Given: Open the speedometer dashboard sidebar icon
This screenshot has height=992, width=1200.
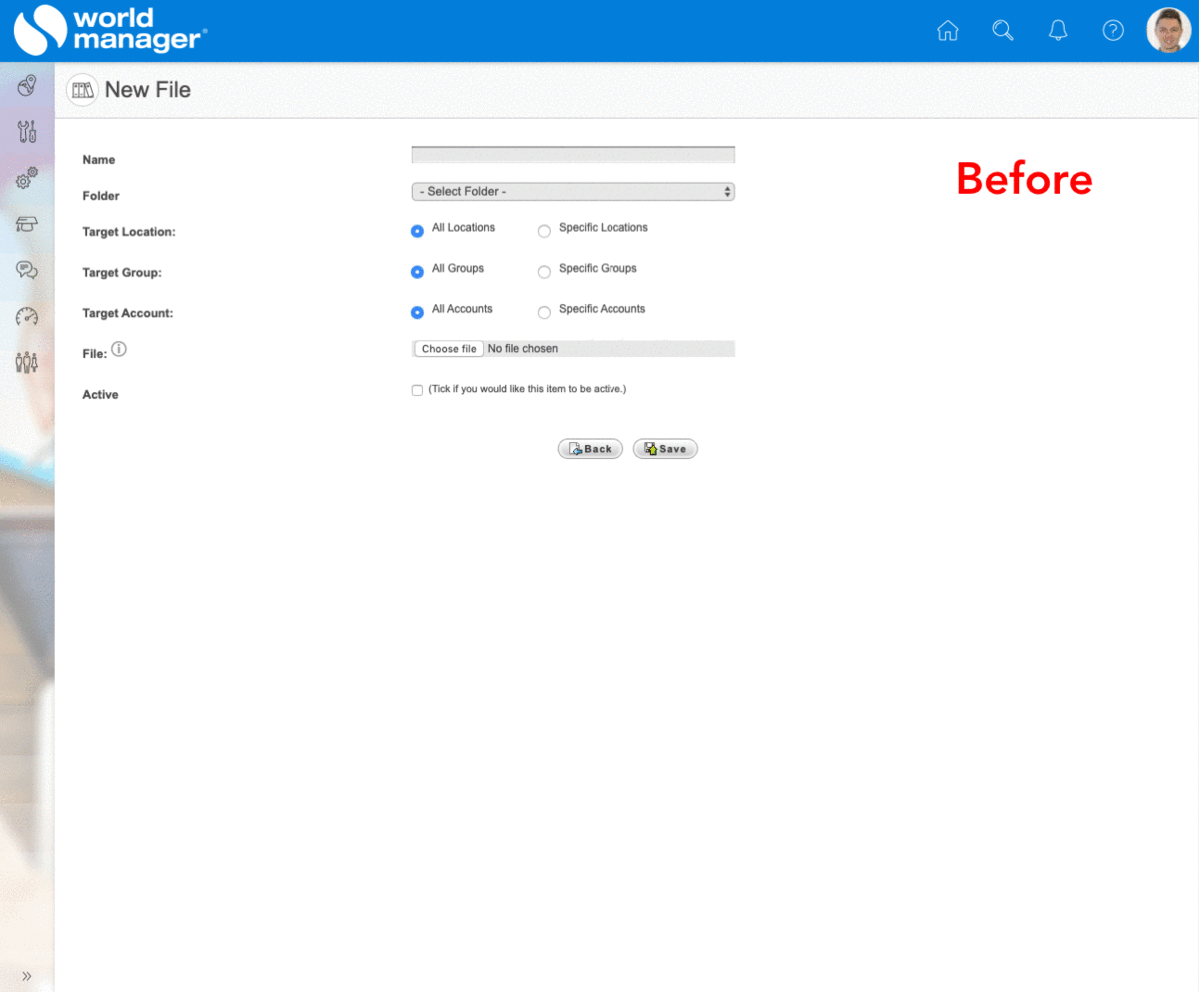Looking at the screenshot, I should click(27, 317).
